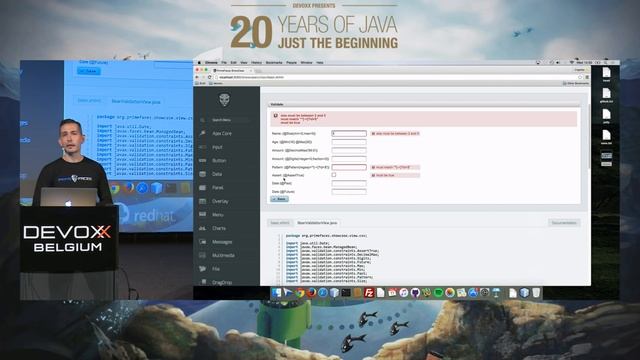Click the search icon beside Search menu
The width and height of the screenshot is (640, 360).
[202, 120]
